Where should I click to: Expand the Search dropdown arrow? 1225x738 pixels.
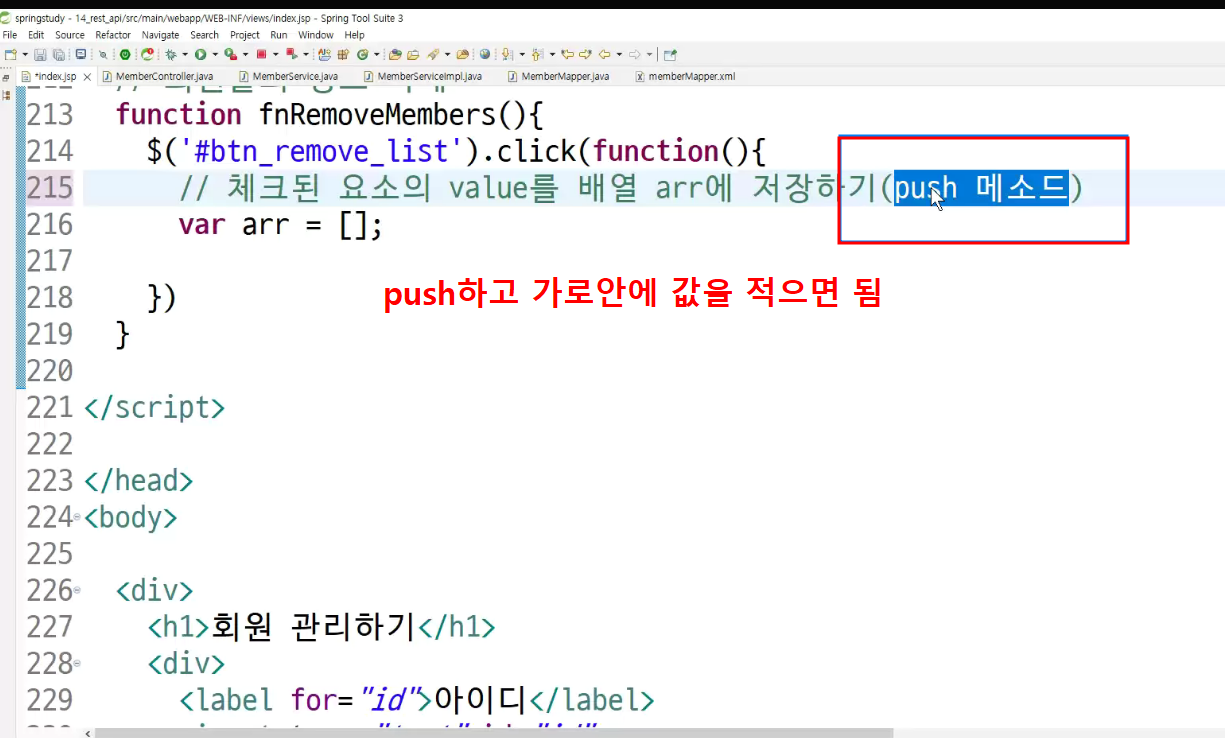point(447,54)
